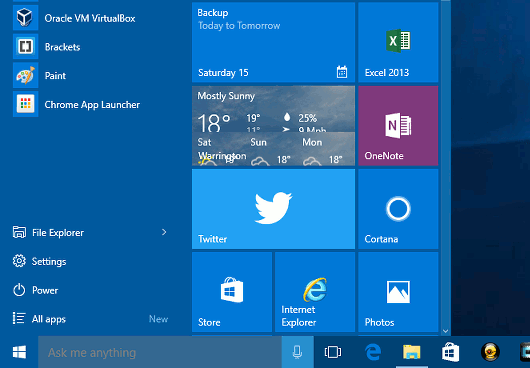The height and width of the screenshot is (368, 530).
Task: Open the Internet Explorer tile
Action: [x=315, y=292]
